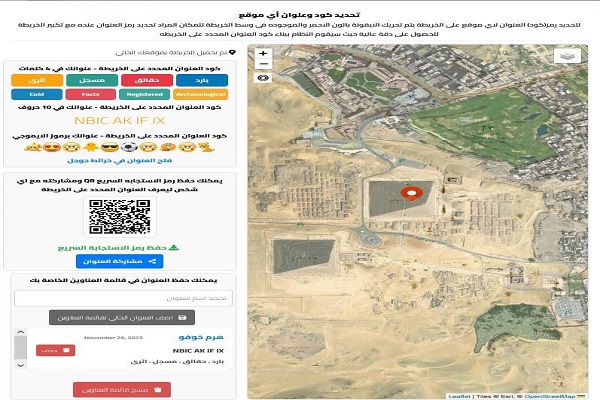Image resolution: width=600 pixels, height=400 pixels.
Task: Open the map layers switcher
Action: pyautogui.click(x=567, y=57)
